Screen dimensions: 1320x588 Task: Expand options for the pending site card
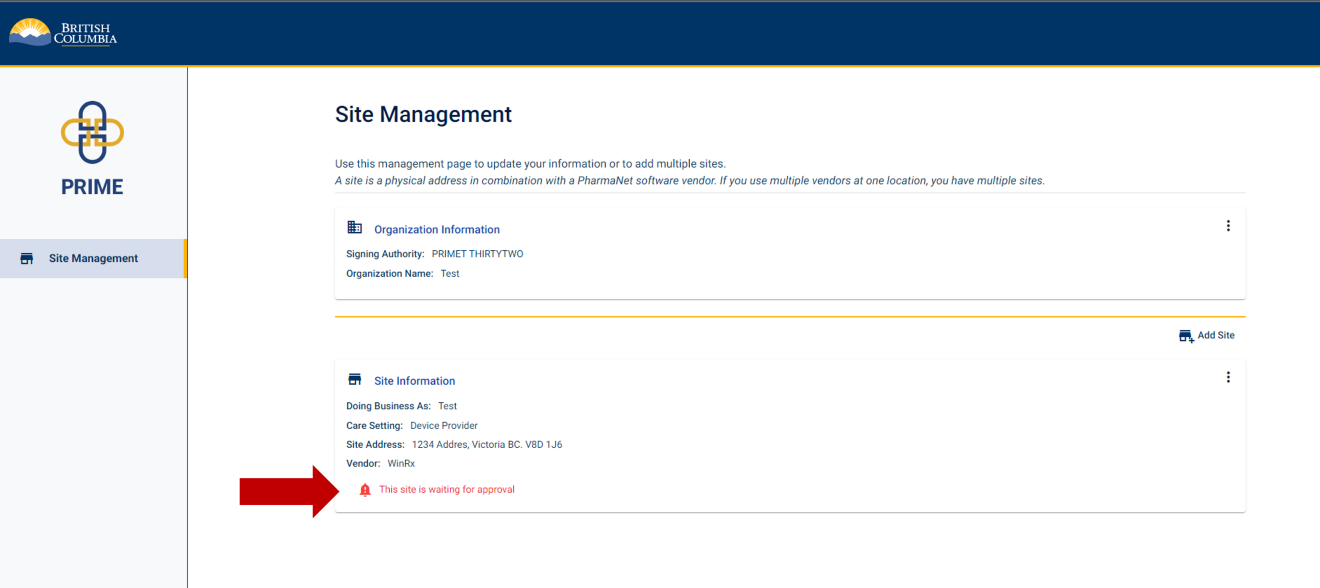[x=1228, y=377]
